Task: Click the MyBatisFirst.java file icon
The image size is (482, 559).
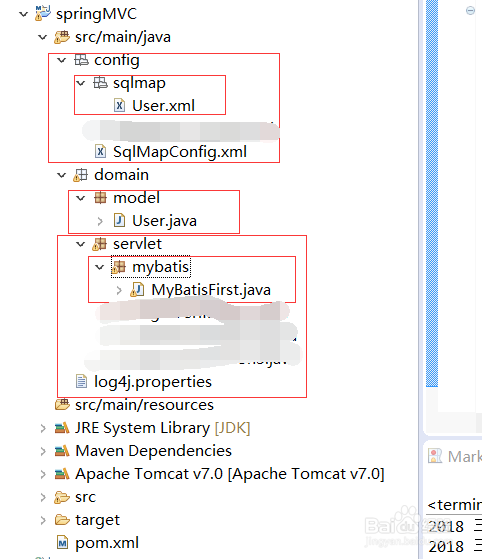Action: click(137, 289)
